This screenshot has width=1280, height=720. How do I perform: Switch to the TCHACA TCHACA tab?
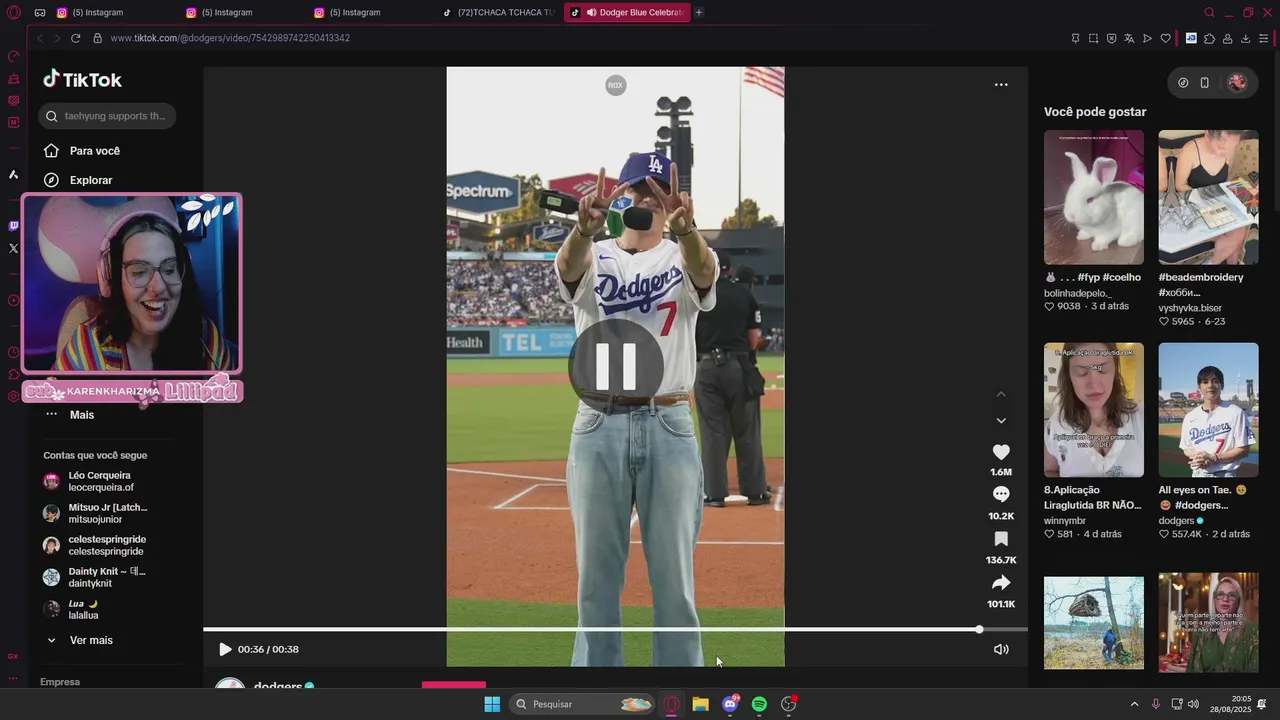click(499, 12)
